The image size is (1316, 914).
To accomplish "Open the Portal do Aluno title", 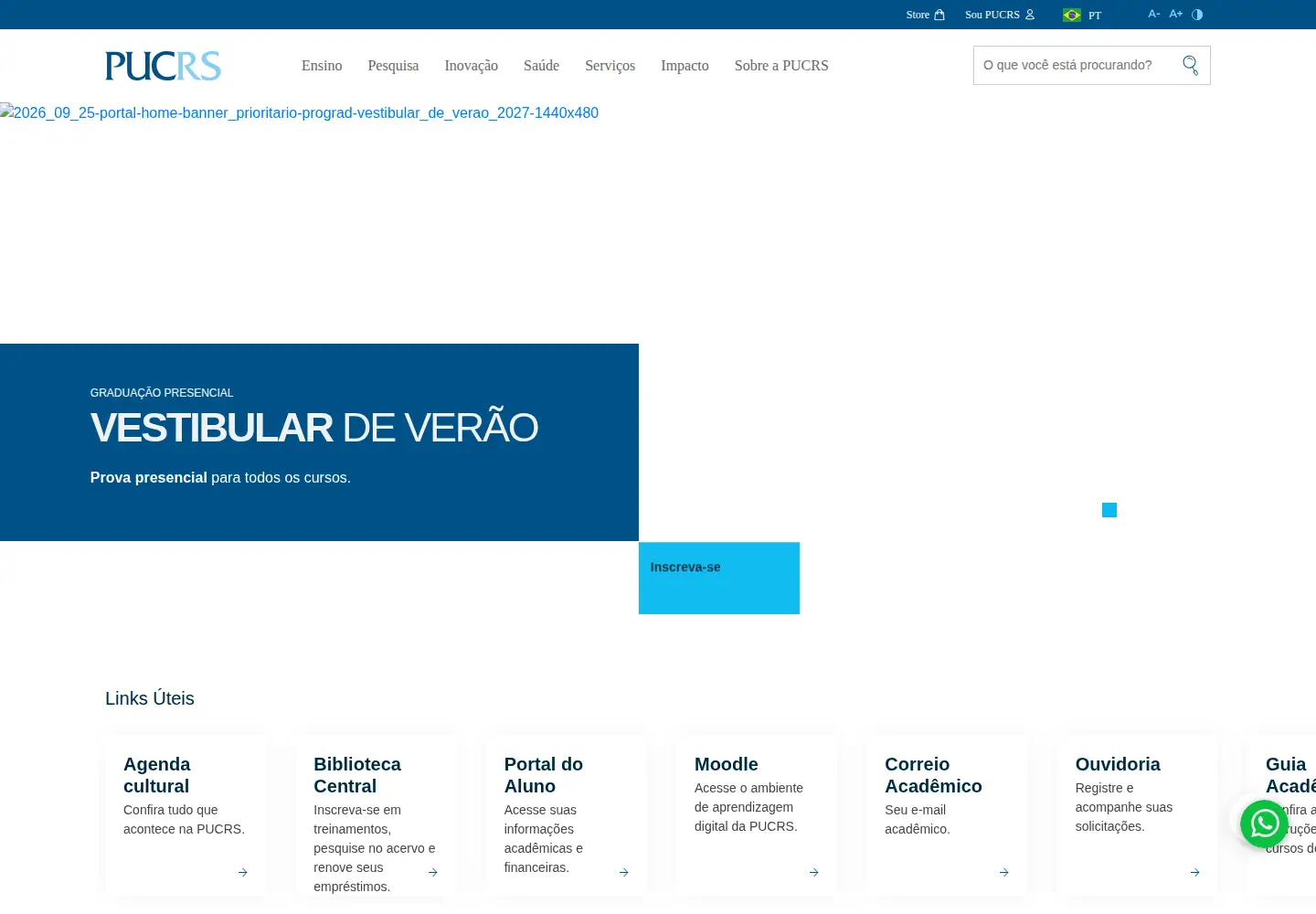I will coord(544,775).
